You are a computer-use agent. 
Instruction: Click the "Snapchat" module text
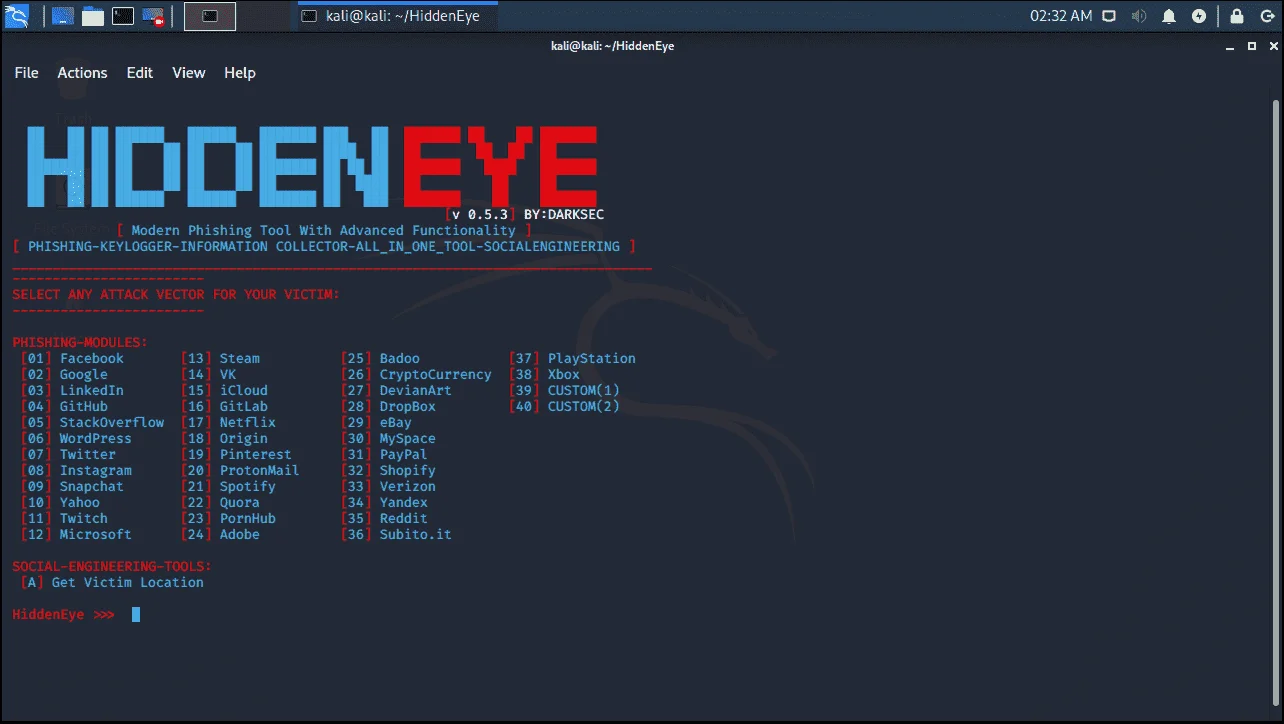92,487
